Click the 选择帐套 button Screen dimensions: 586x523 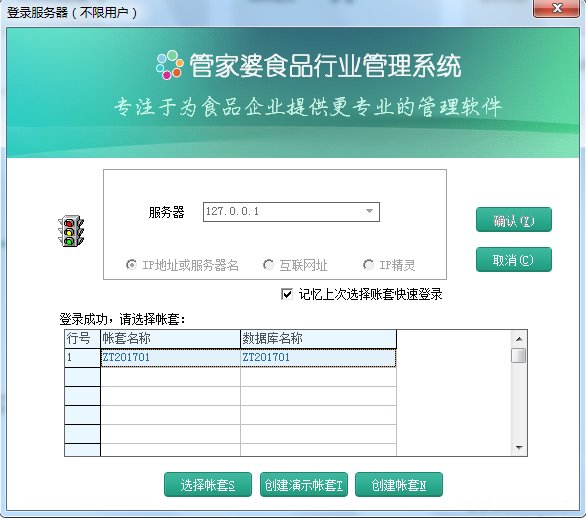click(208, 485)
